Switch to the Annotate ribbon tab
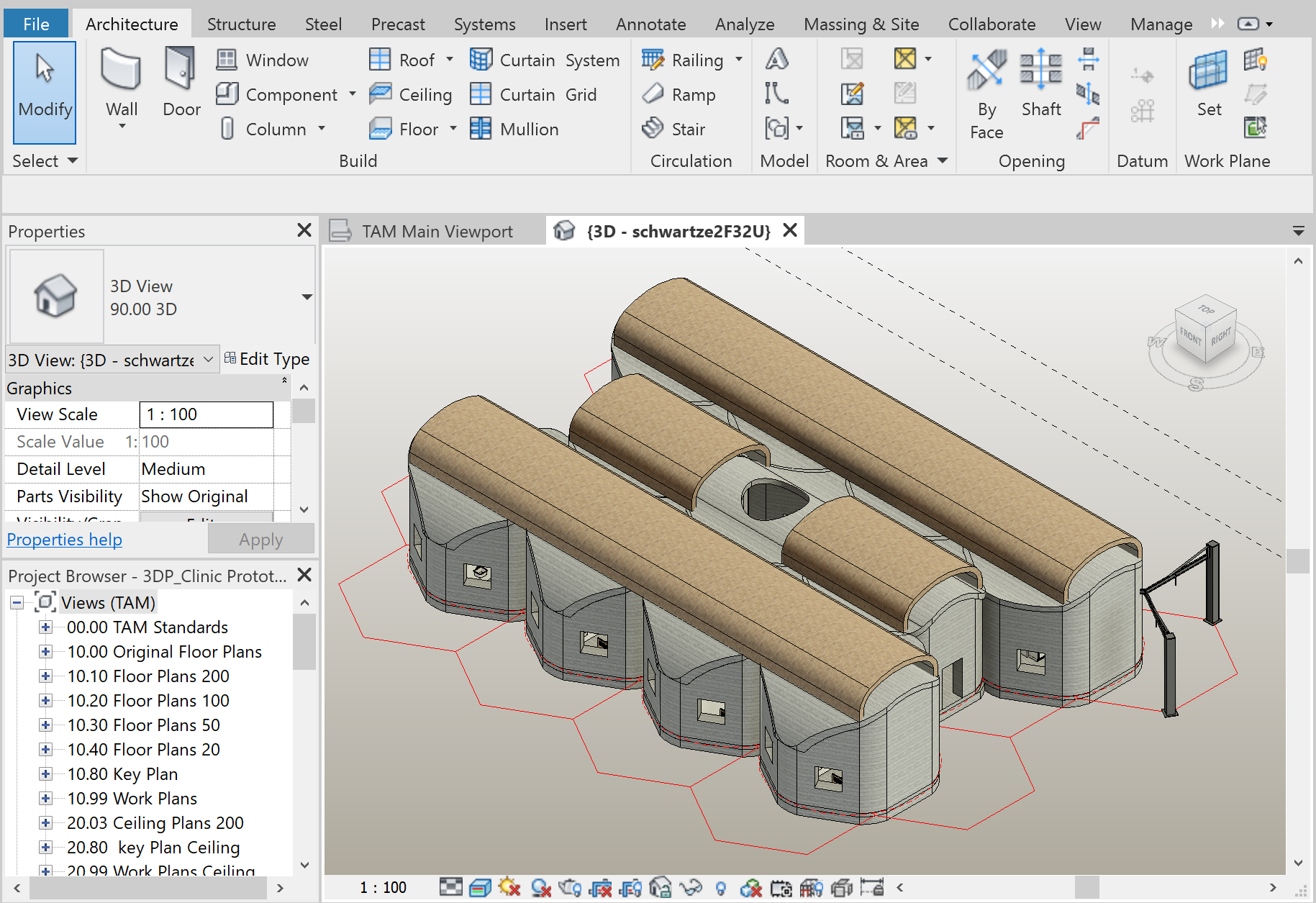This screenshot has width=1316, height=903. click(x=650, y=24)
